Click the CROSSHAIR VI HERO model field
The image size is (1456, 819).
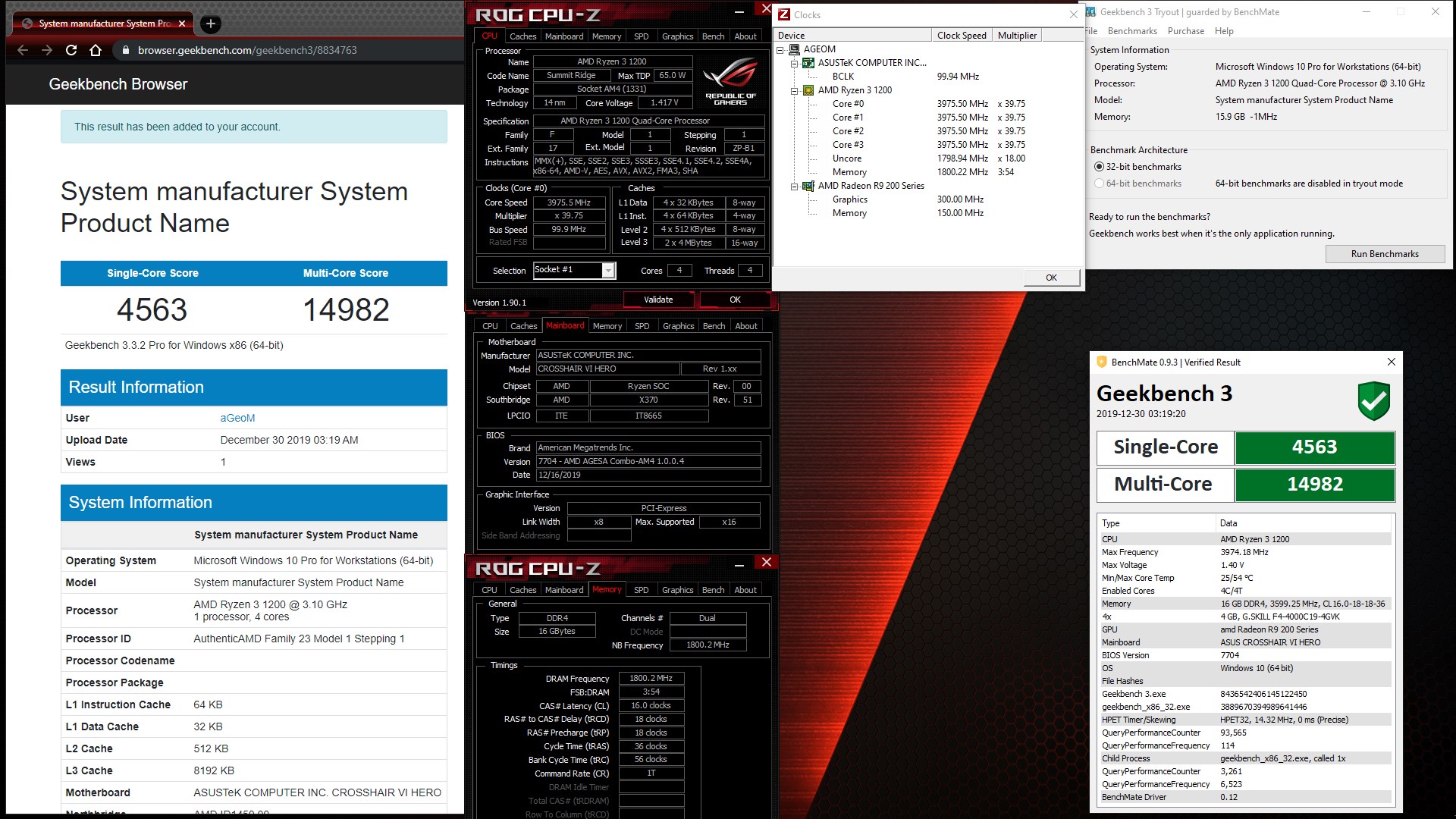607,369
